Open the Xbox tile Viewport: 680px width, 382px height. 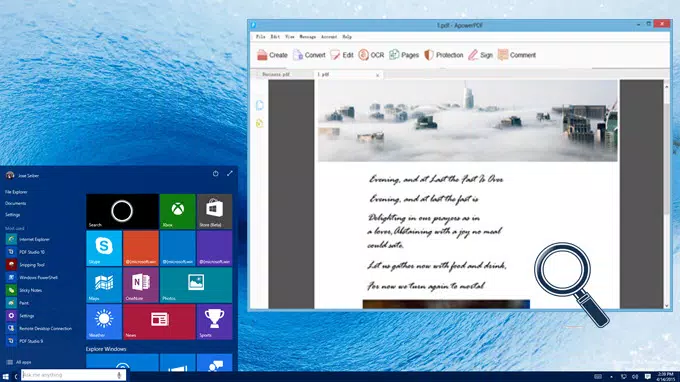pos(177,212)
